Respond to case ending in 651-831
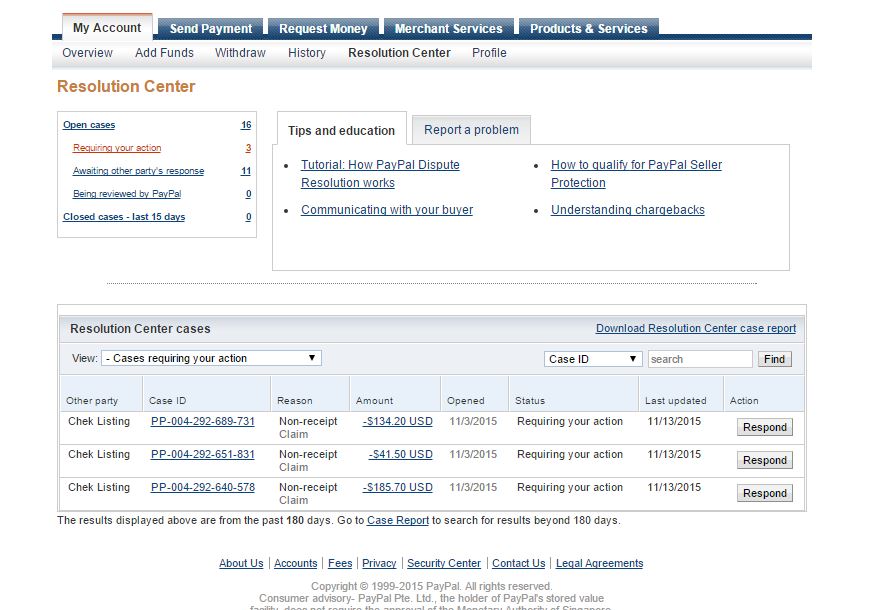The image size is (893, 610). [x=764, y=460]
